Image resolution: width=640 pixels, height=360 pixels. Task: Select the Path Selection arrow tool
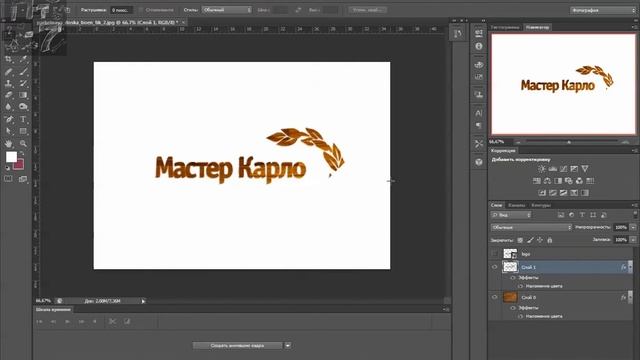coord(8,131)
